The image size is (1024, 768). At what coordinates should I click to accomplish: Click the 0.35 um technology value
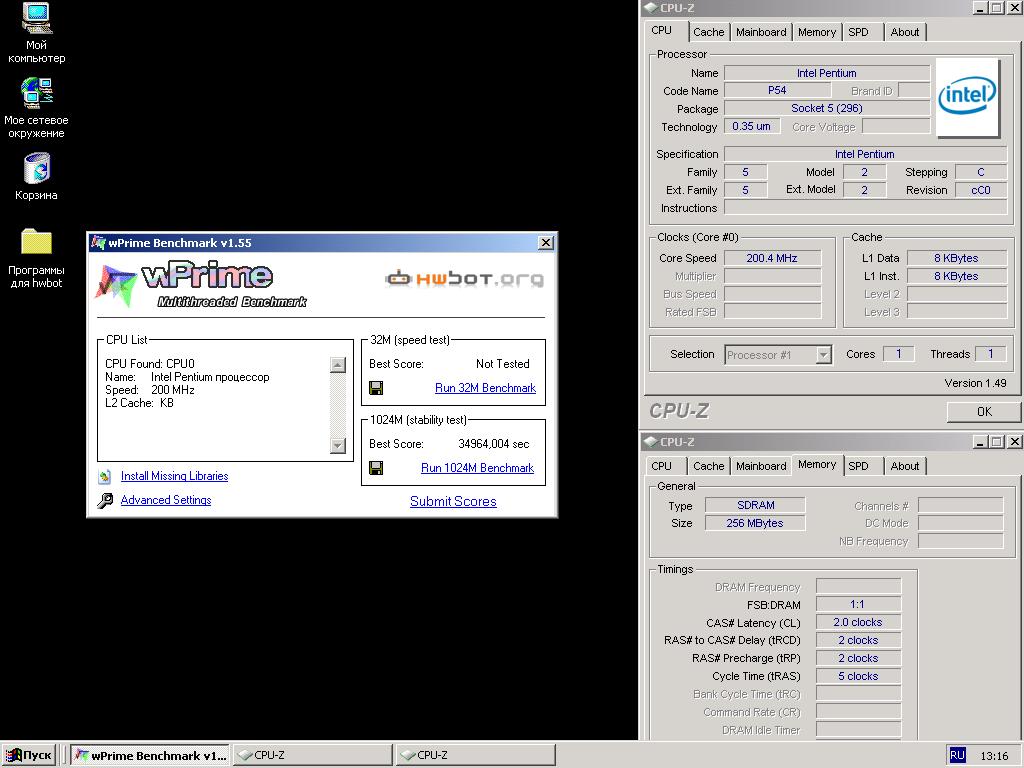tap(751, 127)
